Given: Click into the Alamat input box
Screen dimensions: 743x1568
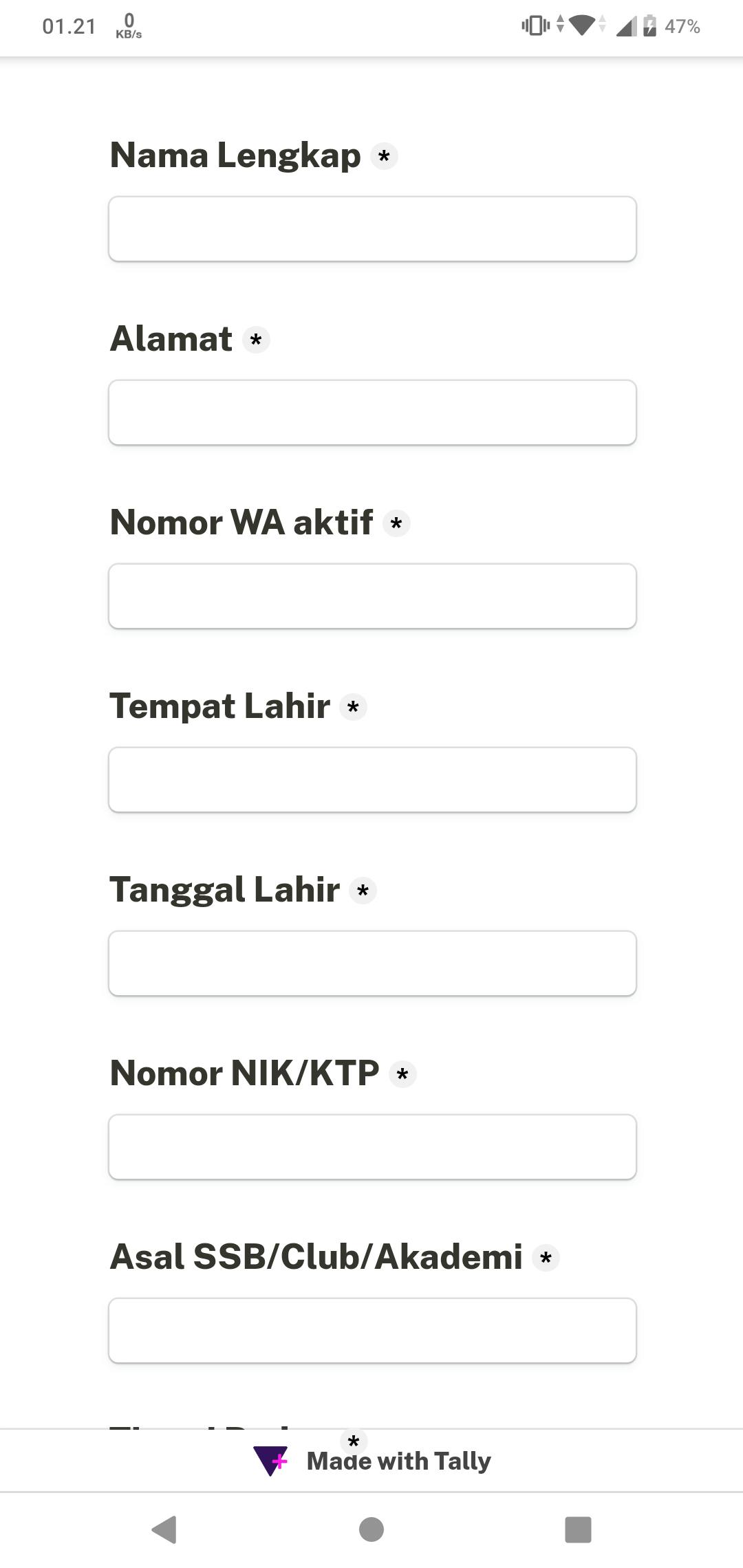Looking at the screenshot, I should click(x=372, y=413).
